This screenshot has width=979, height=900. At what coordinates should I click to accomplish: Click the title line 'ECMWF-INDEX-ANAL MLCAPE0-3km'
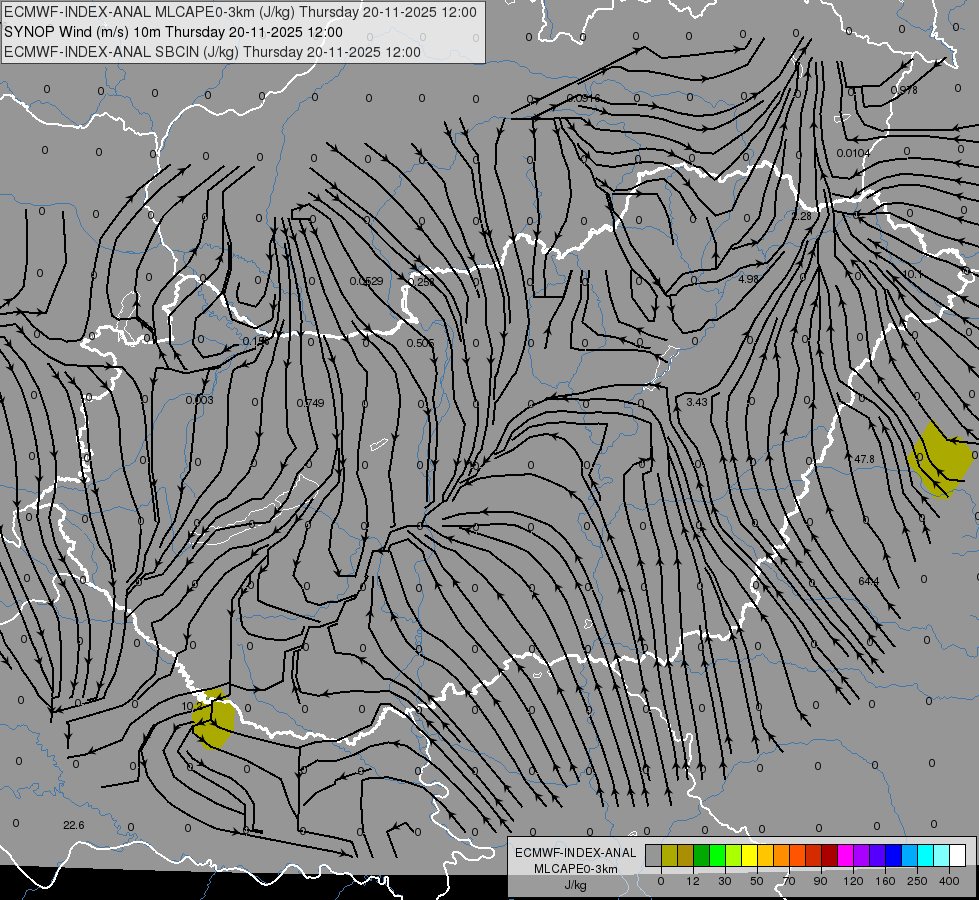[x=240, y=12]
